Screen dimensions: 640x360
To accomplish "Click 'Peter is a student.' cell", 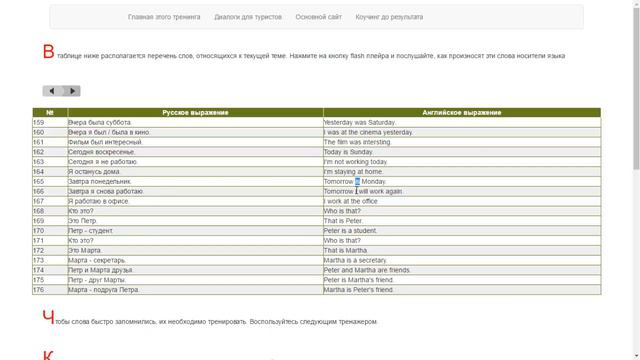I will tap(462, 231).
